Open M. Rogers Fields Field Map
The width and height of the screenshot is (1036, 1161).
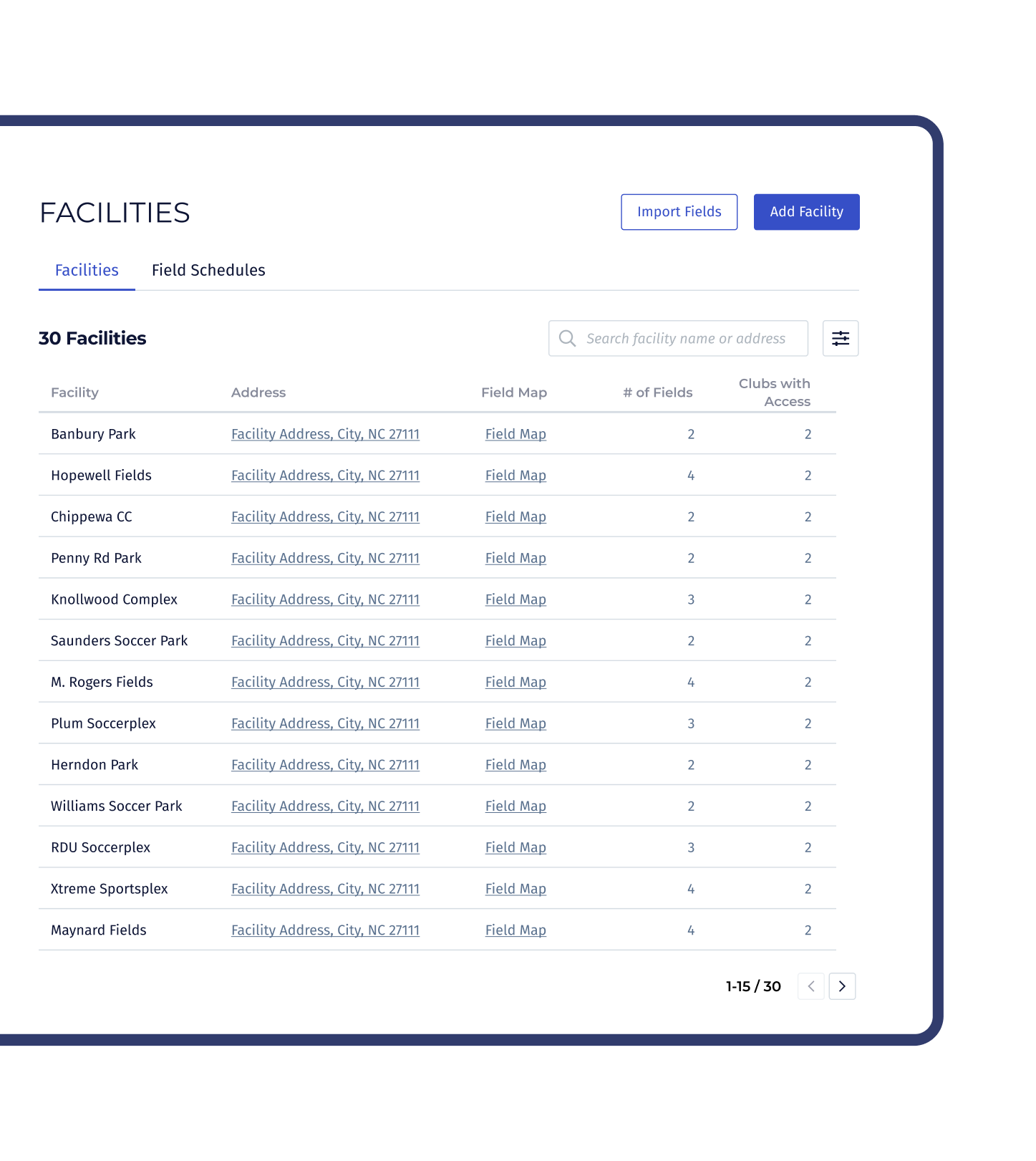515,682
